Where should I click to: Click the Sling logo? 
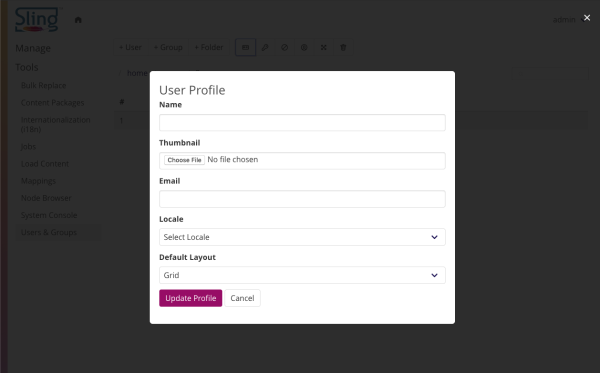pos(38,19)
